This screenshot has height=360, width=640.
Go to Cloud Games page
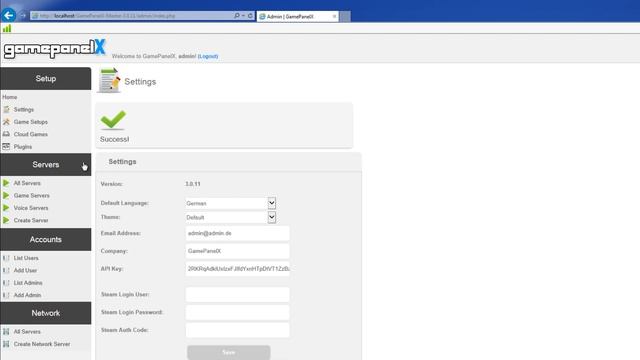click(31, 134)
